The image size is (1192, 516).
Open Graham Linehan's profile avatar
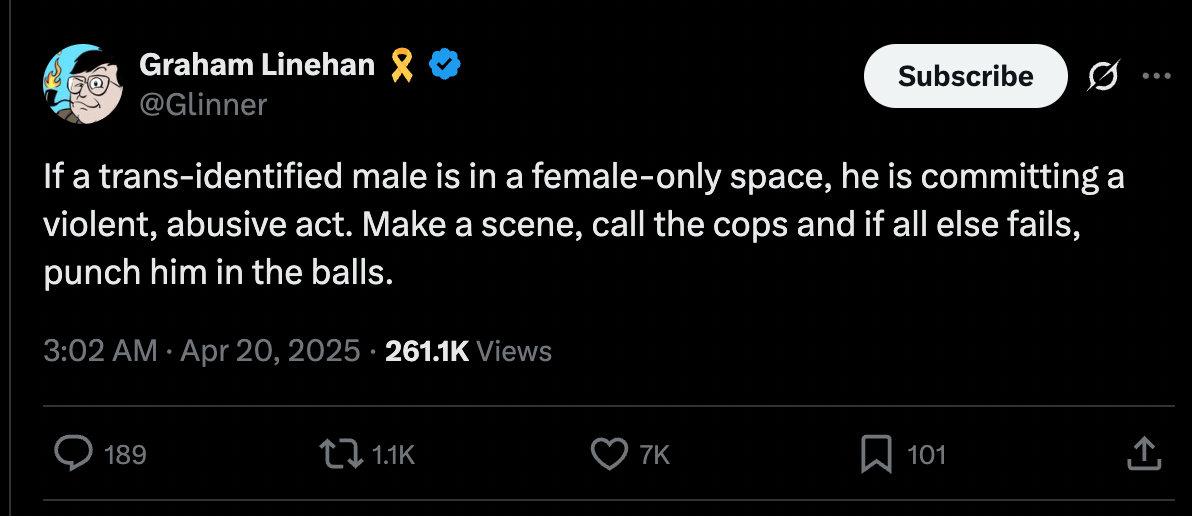click(83, 84)
